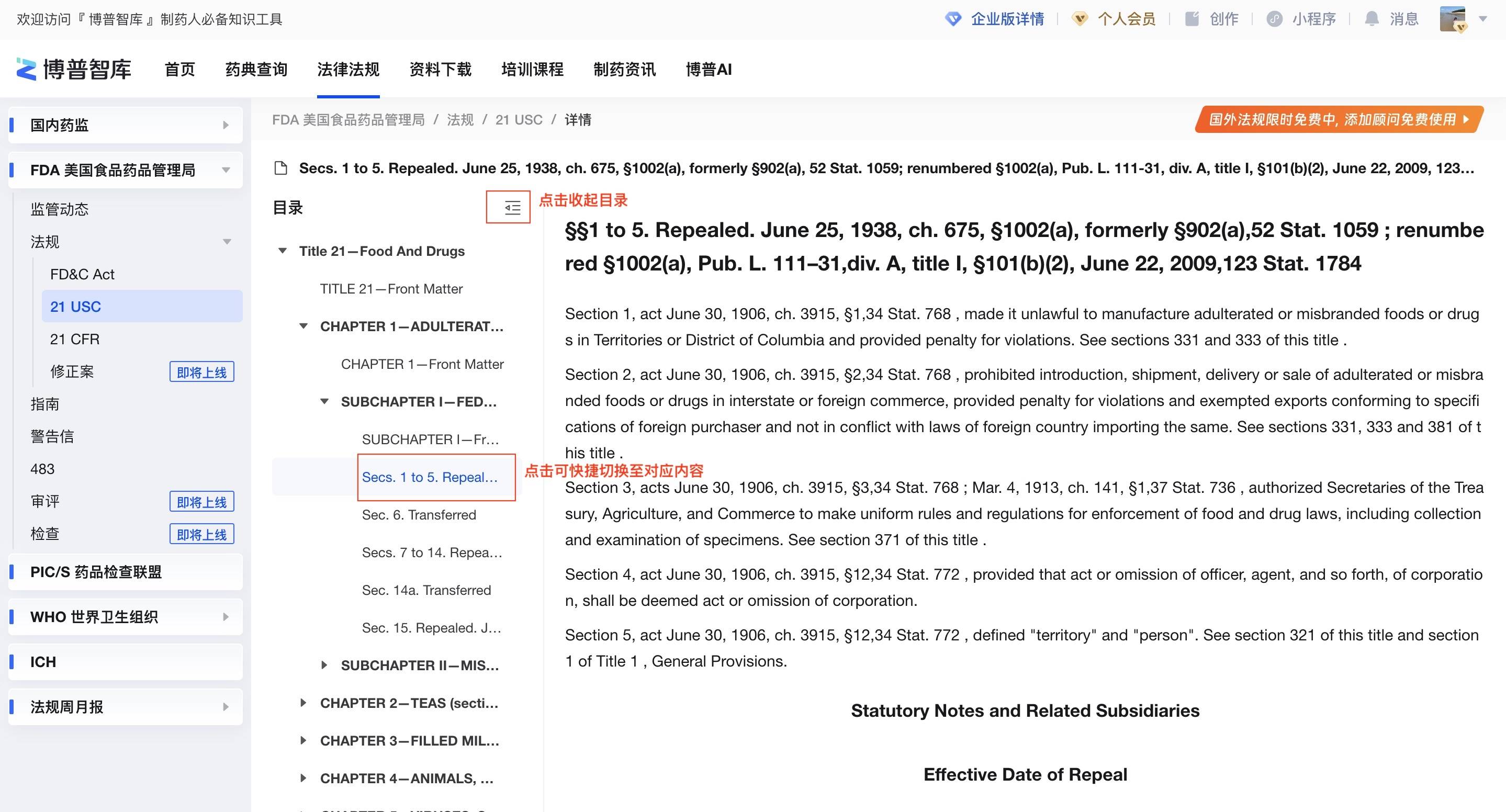Open ICH sidebar section
Image resolution: width=1506 pixels, height=812 pixels.
pyautogui.click(x=126, y=662)
